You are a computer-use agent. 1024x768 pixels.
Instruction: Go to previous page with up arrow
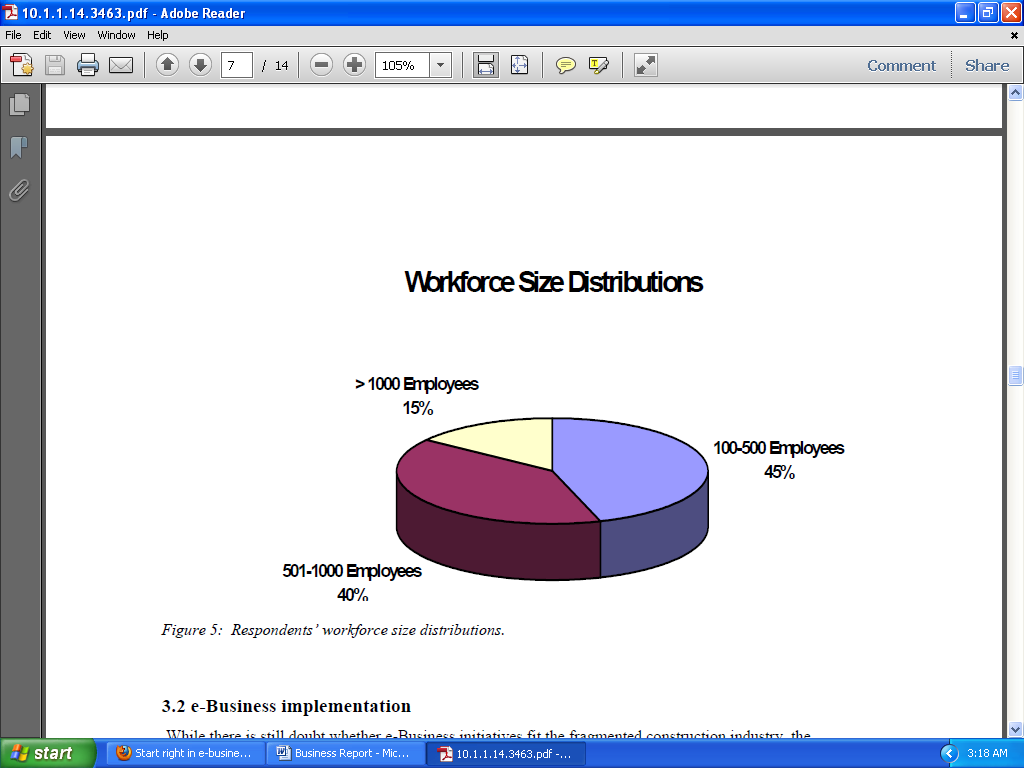click(x=168, y=66)
